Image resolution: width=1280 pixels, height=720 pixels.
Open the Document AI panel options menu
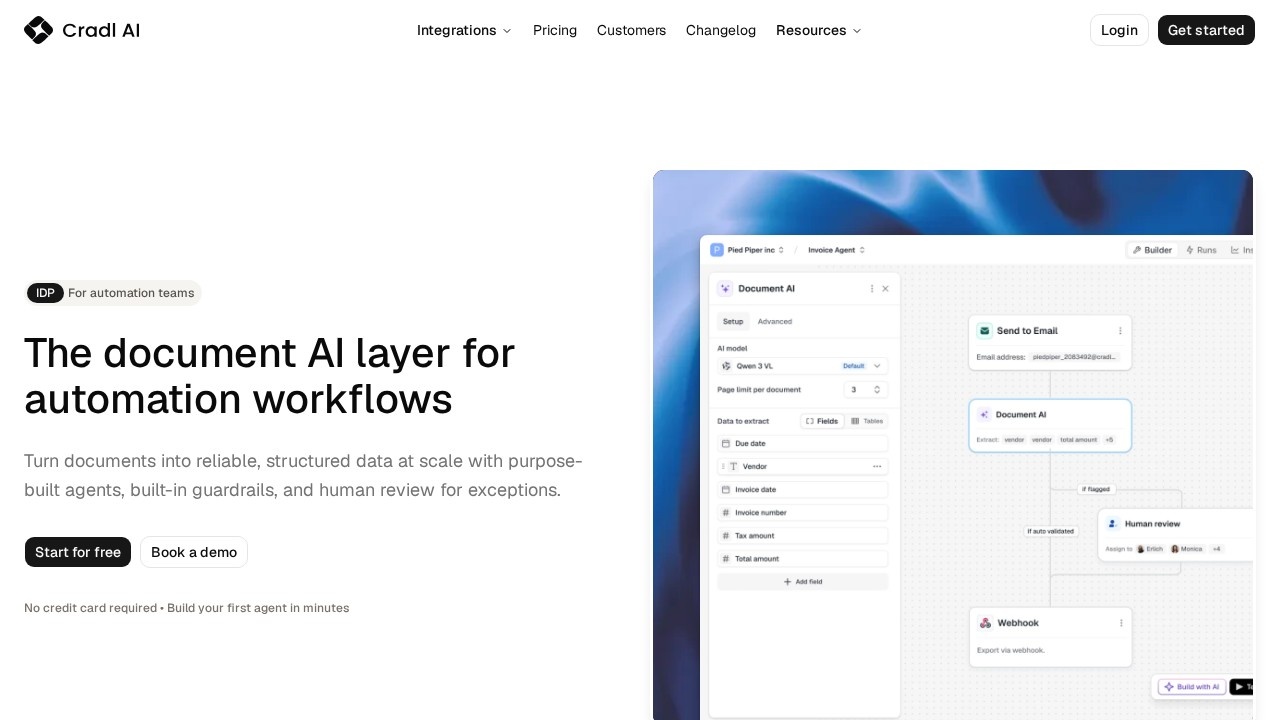pyautogui.click(x=872, y=289)
